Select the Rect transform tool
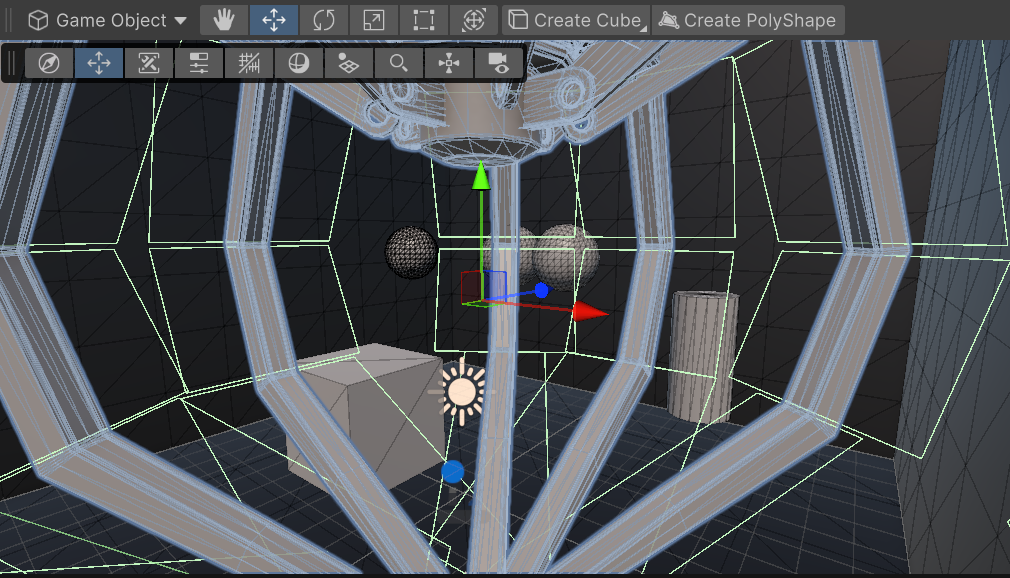Viewport: 1010px width, 578px height. [x=423, y=20]
